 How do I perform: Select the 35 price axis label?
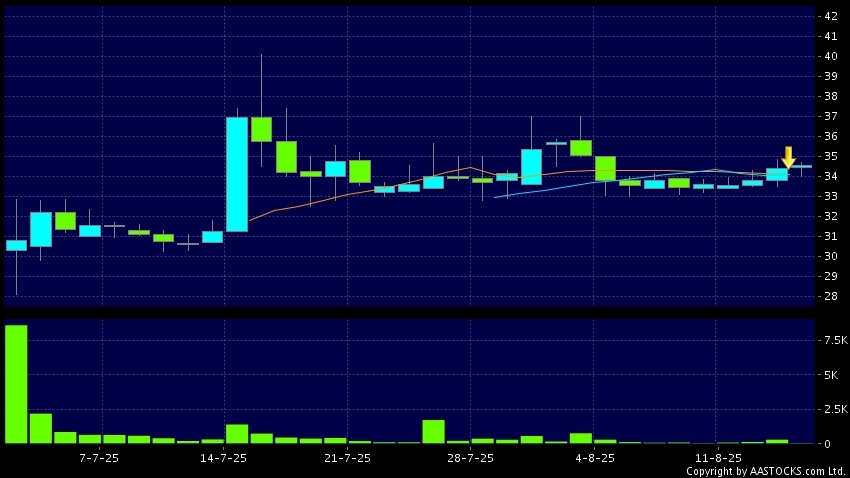coord(831,156)
